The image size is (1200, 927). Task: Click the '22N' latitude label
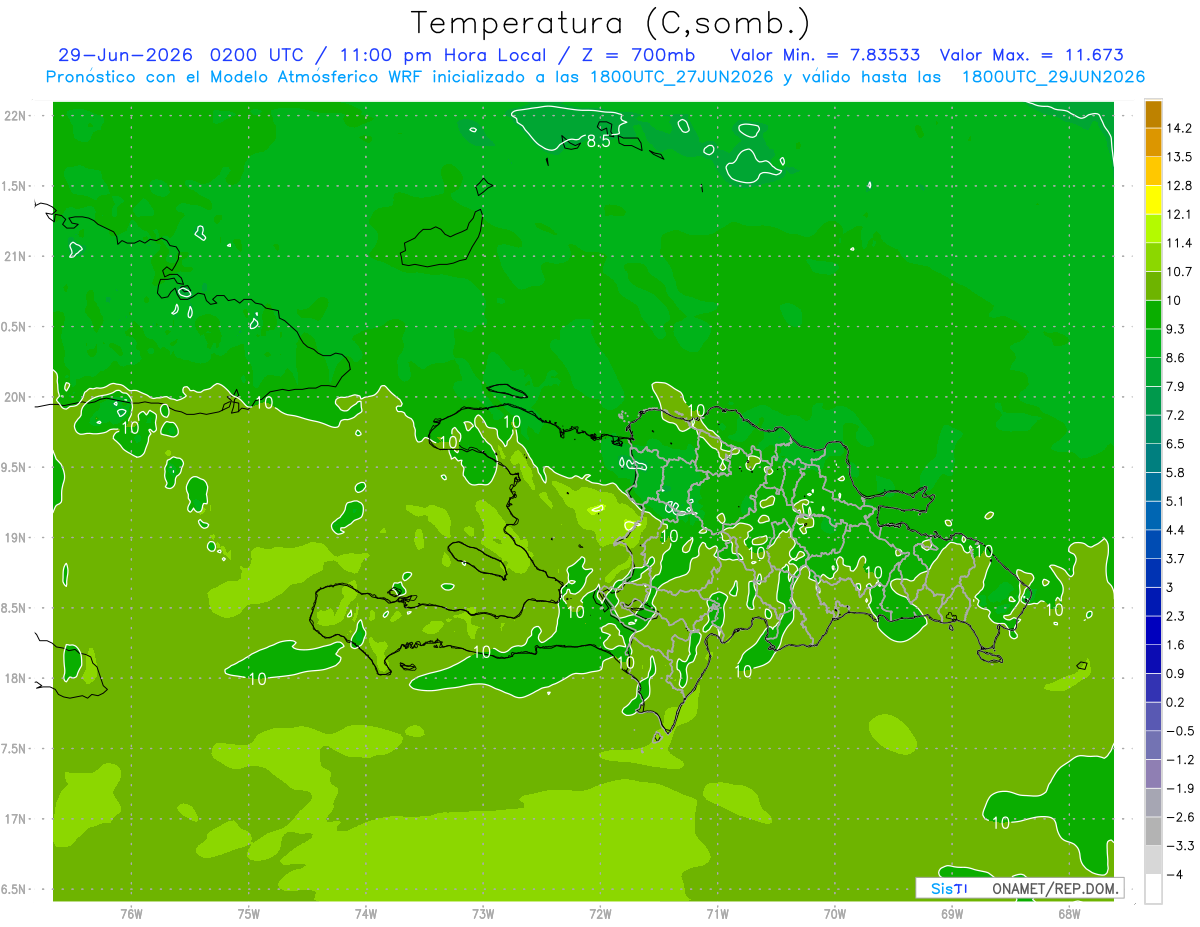coord(16,116)
